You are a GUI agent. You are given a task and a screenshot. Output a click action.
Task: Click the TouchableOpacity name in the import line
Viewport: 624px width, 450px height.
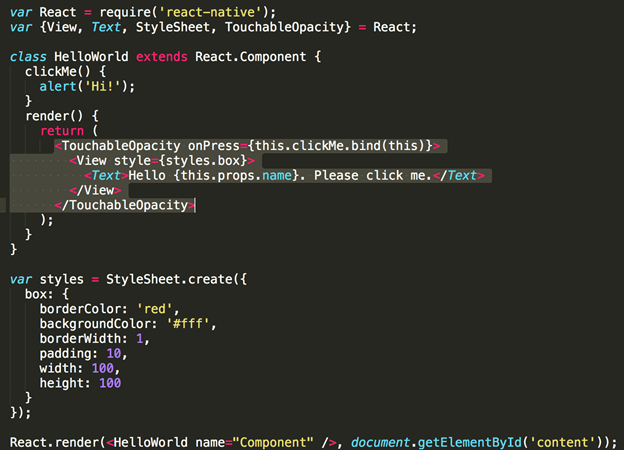pos(284,27)
